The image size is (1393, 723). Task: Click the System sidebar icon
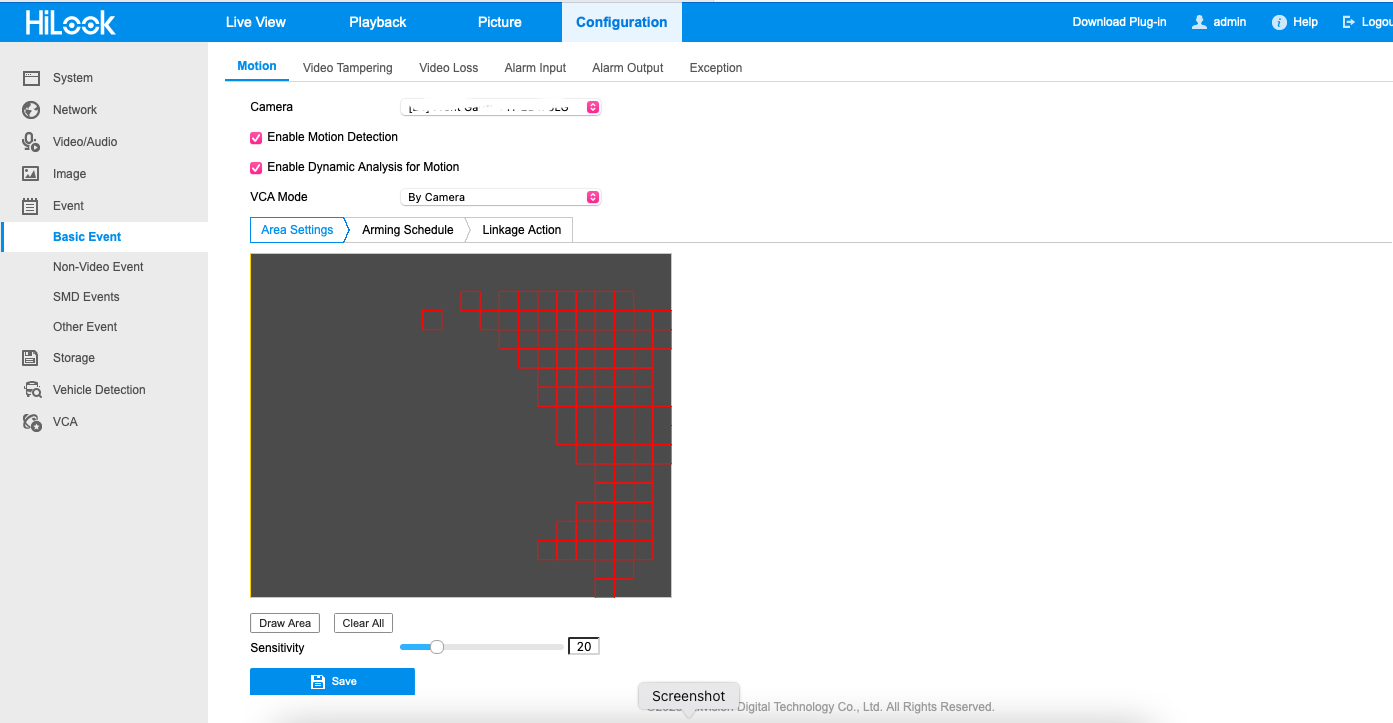coord(31,78)
